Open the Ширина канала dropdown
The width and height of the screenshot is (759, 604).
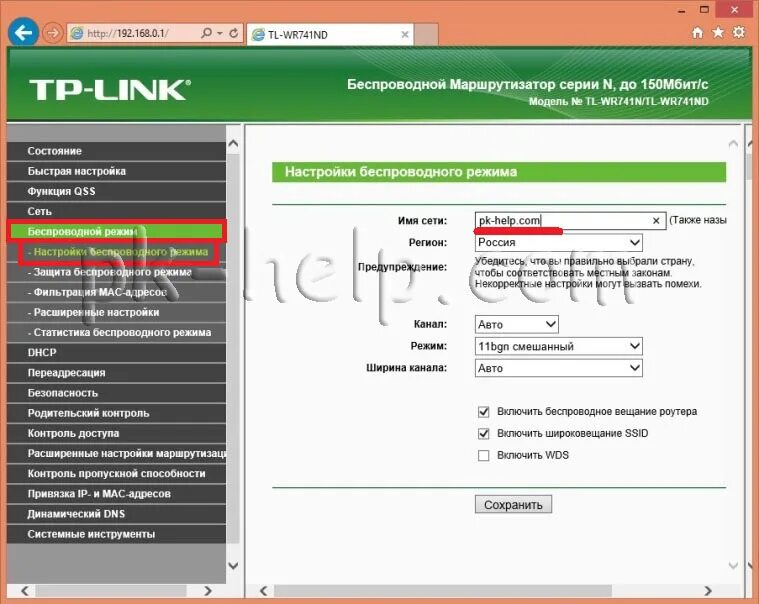tap(559, 368)
